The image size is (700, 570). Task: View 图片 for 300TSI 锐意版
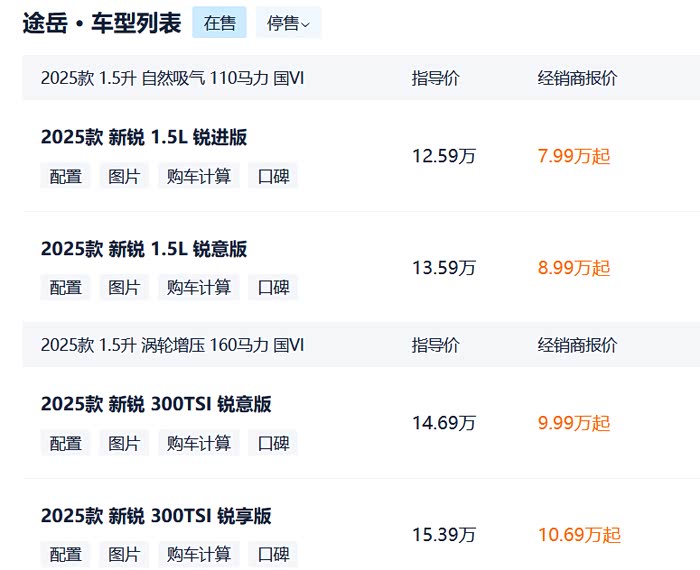tap(124, 443)
